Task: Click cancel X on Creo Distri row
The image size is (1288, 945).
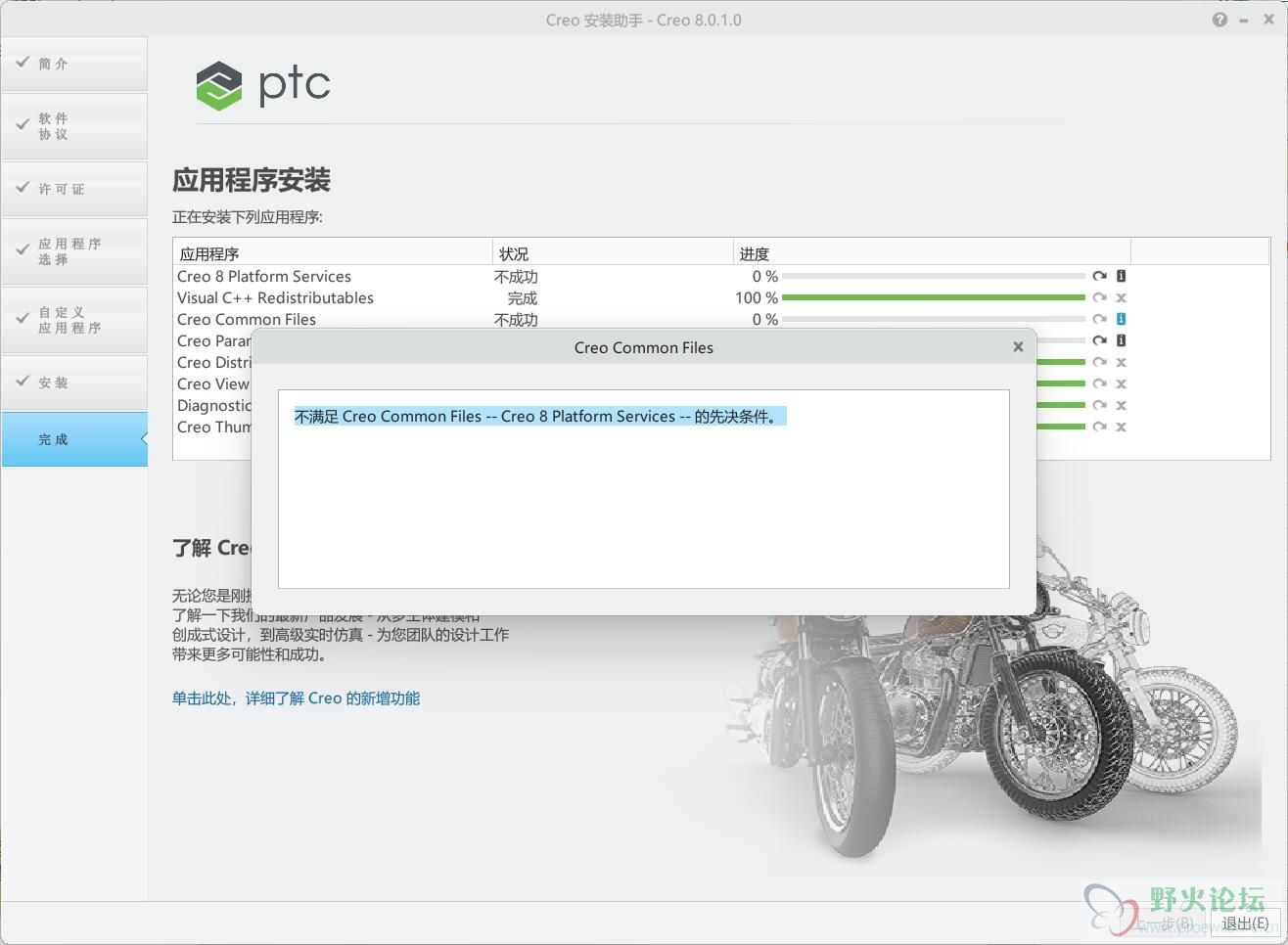Action: pyautogui.click(x=1122, y=362)
